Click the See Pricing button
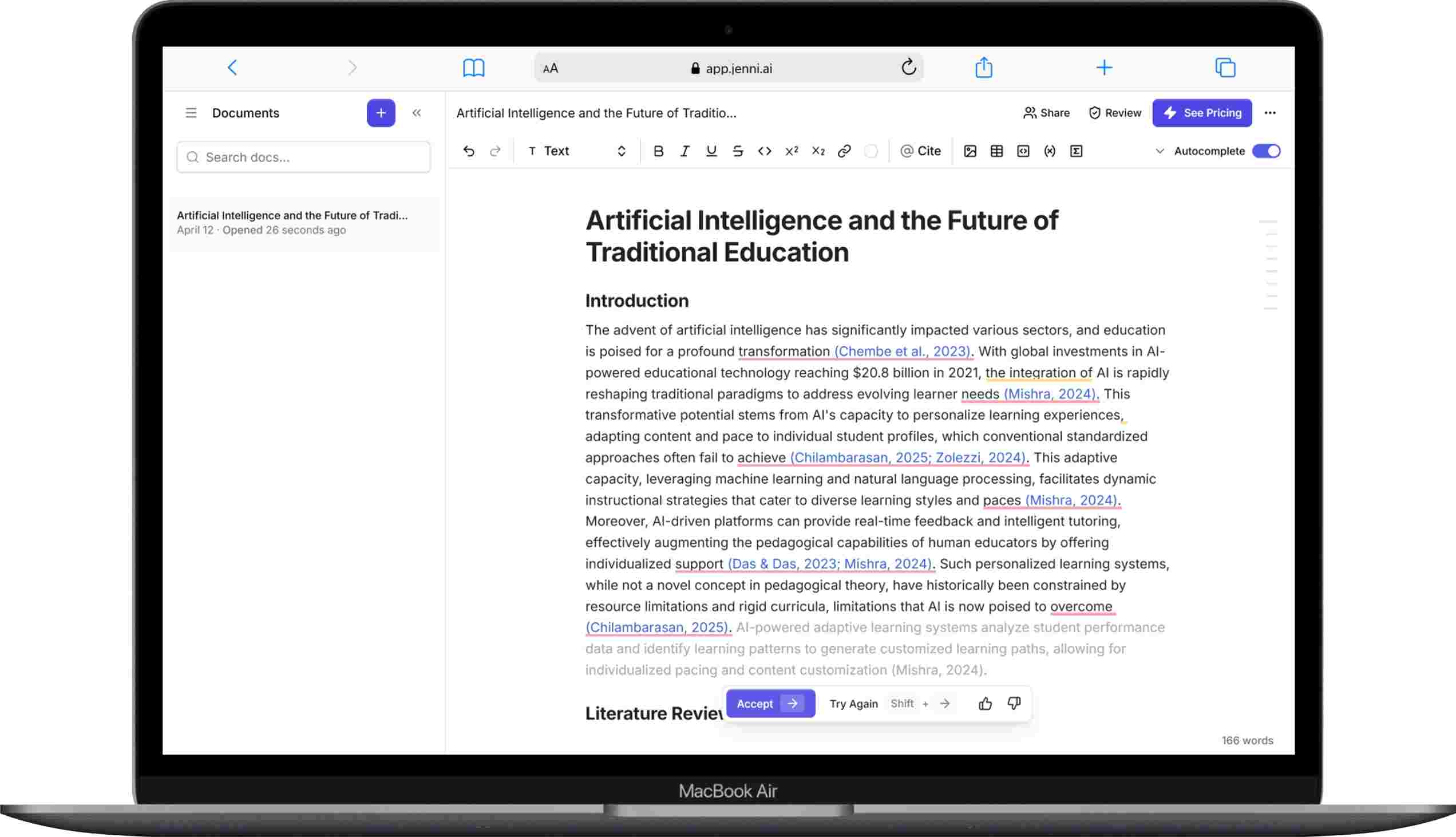This screenshot has width=1456, height=837. 1202,113
